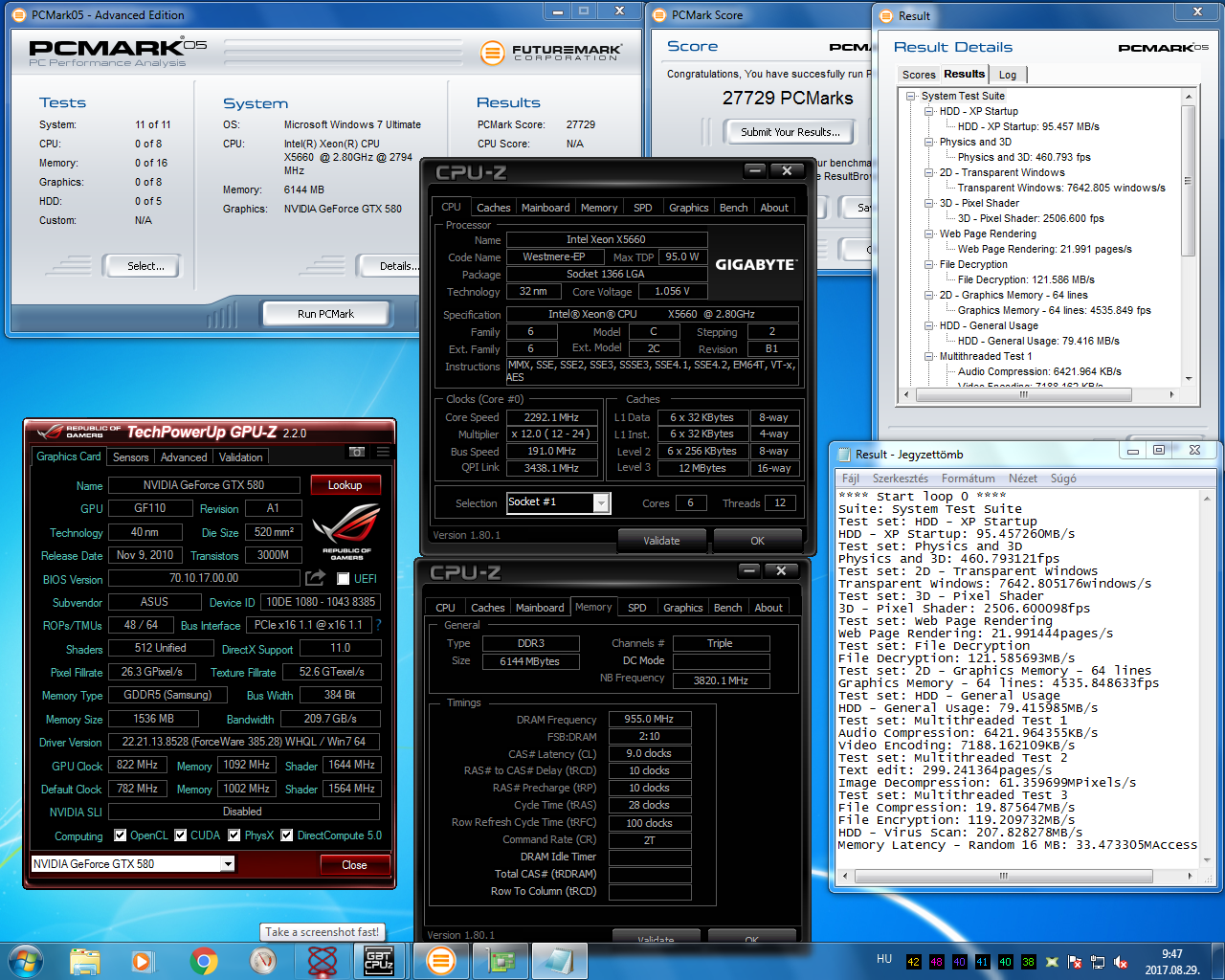Collapse the Web Page Rendering node
The image size is (1225, 980).
point(928,234)
